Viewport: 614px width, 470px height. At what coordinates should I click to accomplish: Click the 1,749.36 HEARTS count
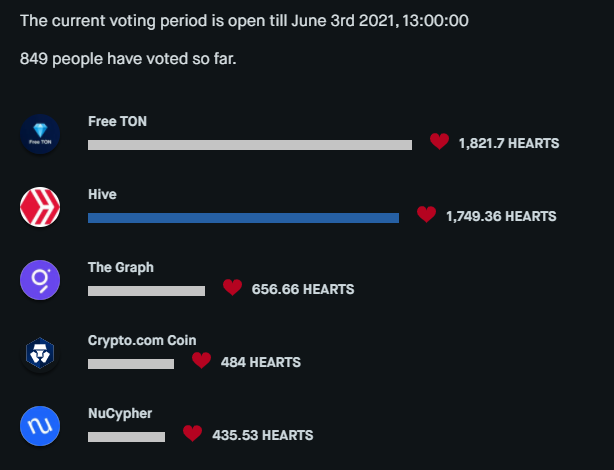tap(501, 216)
